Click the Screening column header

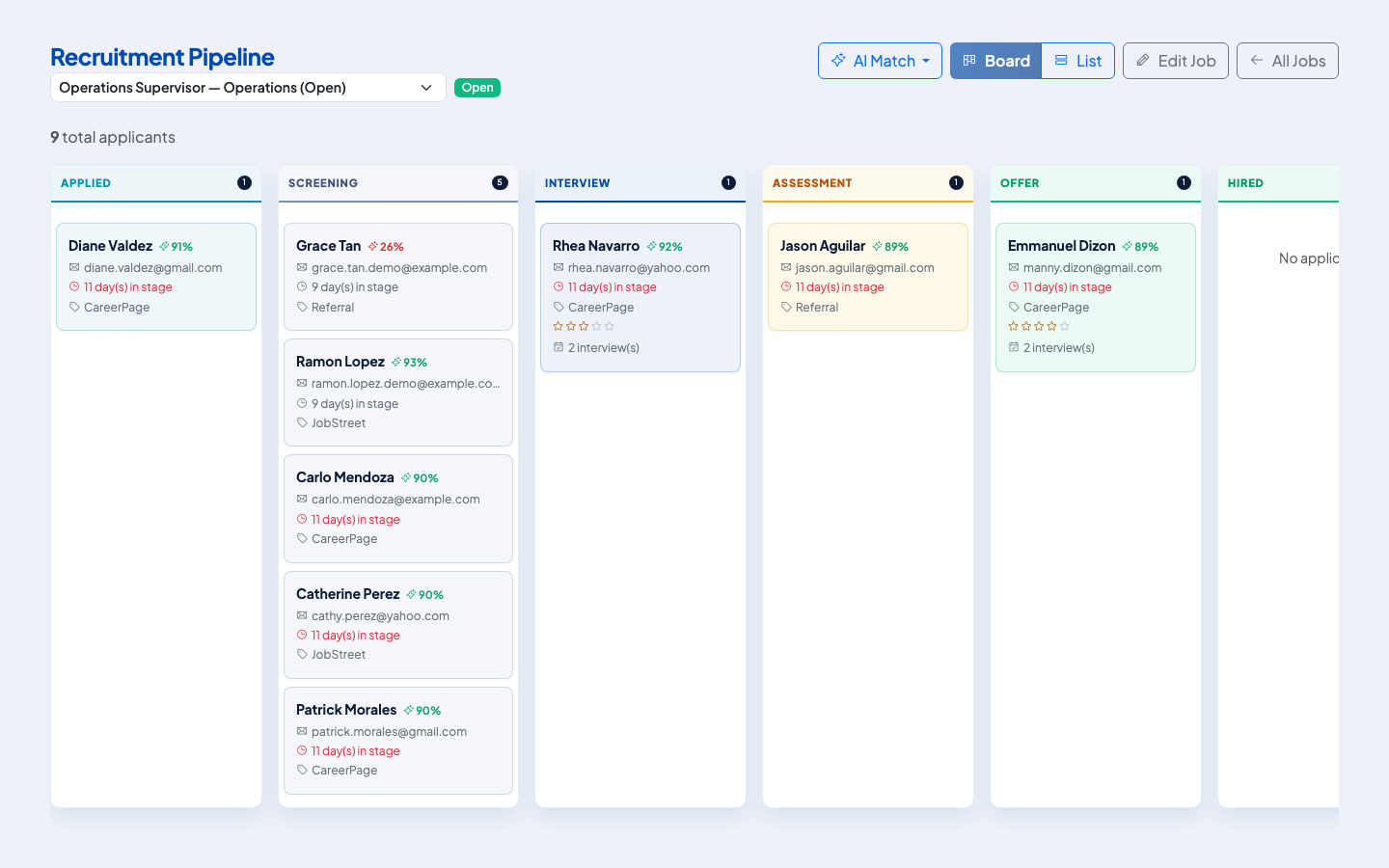(x=398, y=183)
